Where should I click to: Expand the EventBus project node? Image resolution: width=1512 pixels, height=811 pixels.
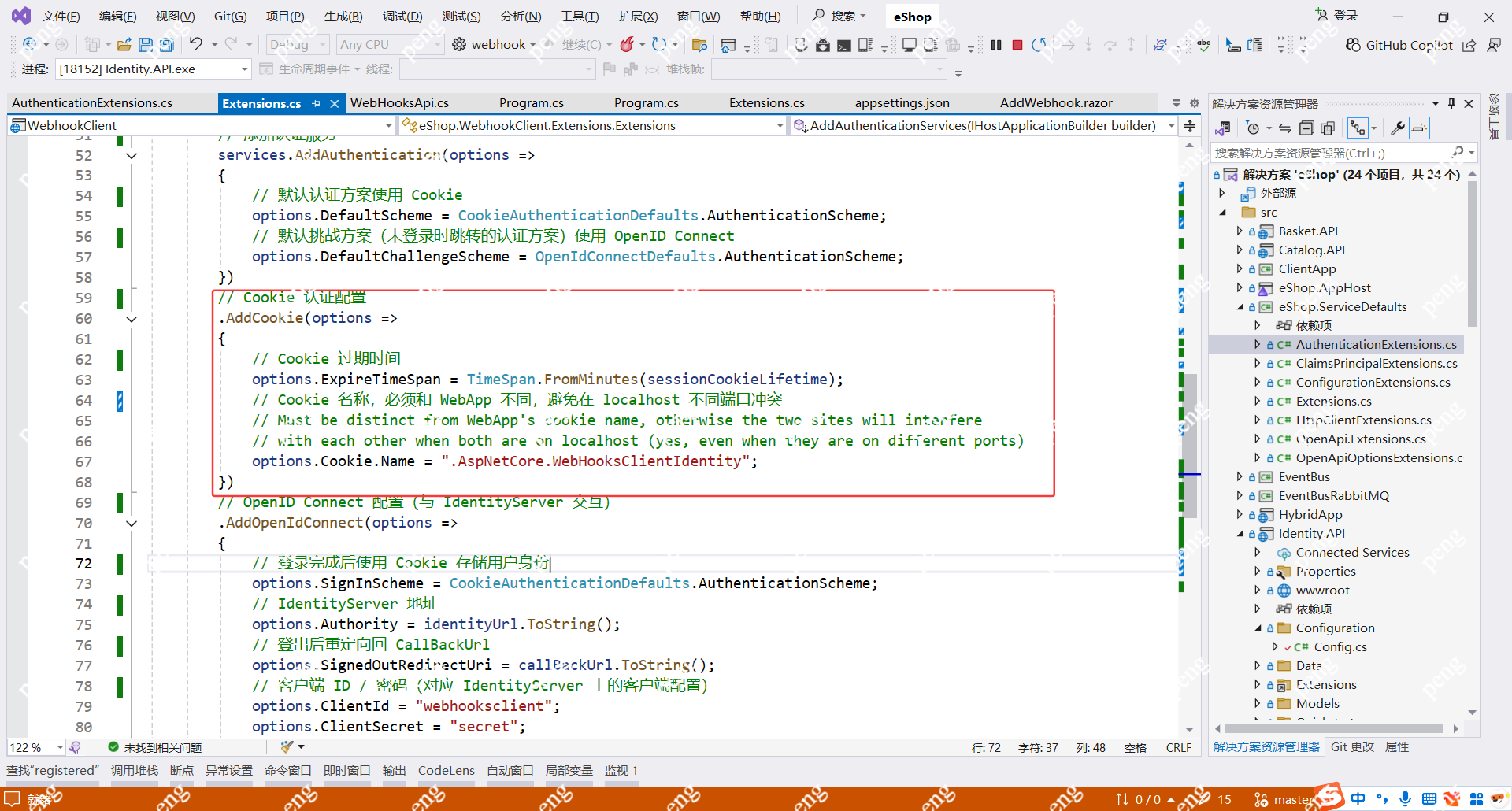pyautogui.click(x=1240, y=476)
